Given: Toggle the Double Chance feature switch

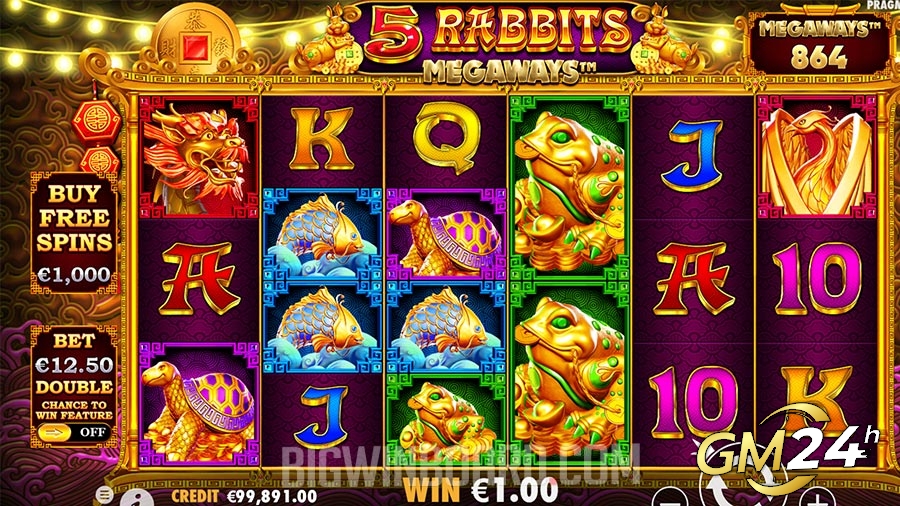Looking at the screenshot, I should pos(73,433).
